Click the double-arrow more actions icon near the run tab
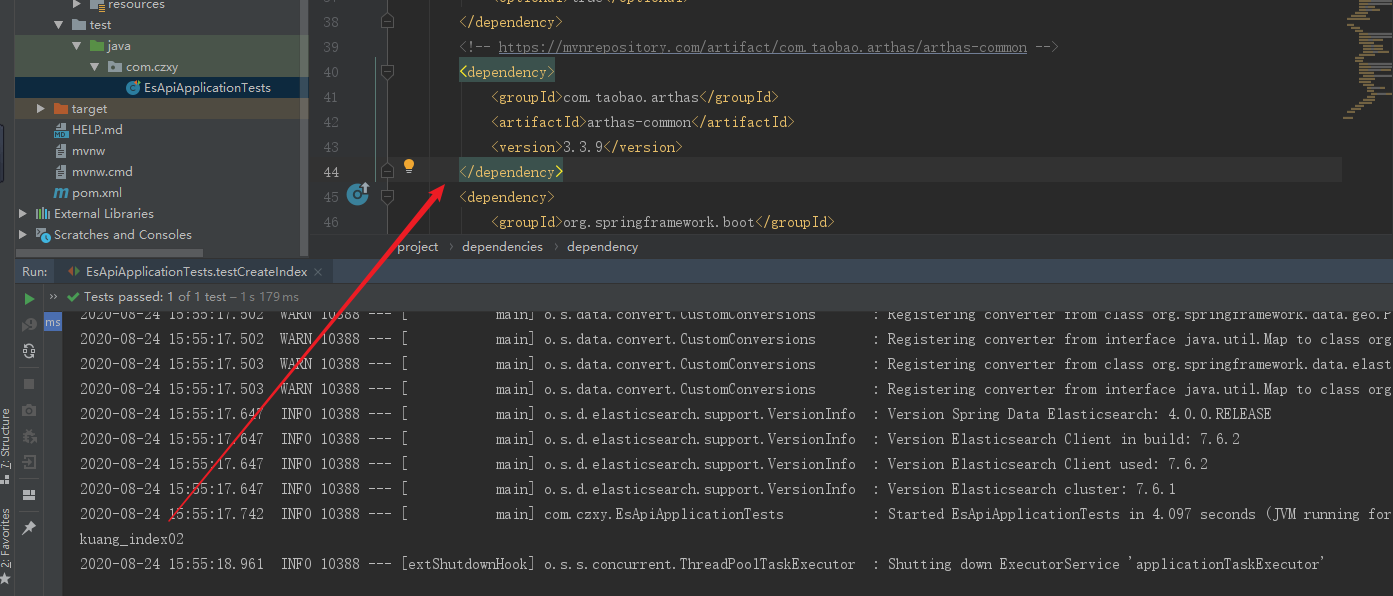Viewport: 1393px width, 596px height. (x=52, y=297)
